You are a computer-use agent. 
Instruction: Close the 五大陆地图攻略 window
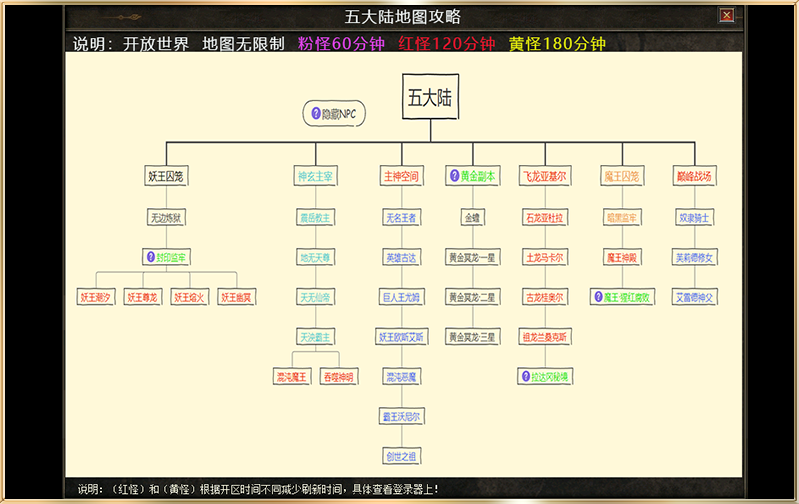click(727, 15)
